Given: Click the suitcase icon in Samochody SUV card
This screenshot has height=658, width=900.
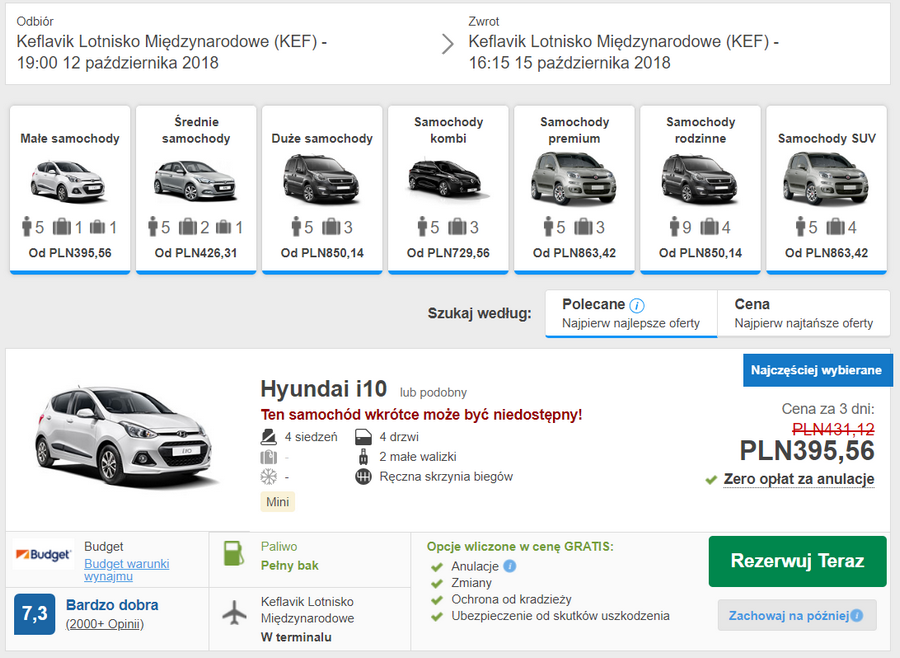Looking at the screenshot, I should [x=836, y=227].
